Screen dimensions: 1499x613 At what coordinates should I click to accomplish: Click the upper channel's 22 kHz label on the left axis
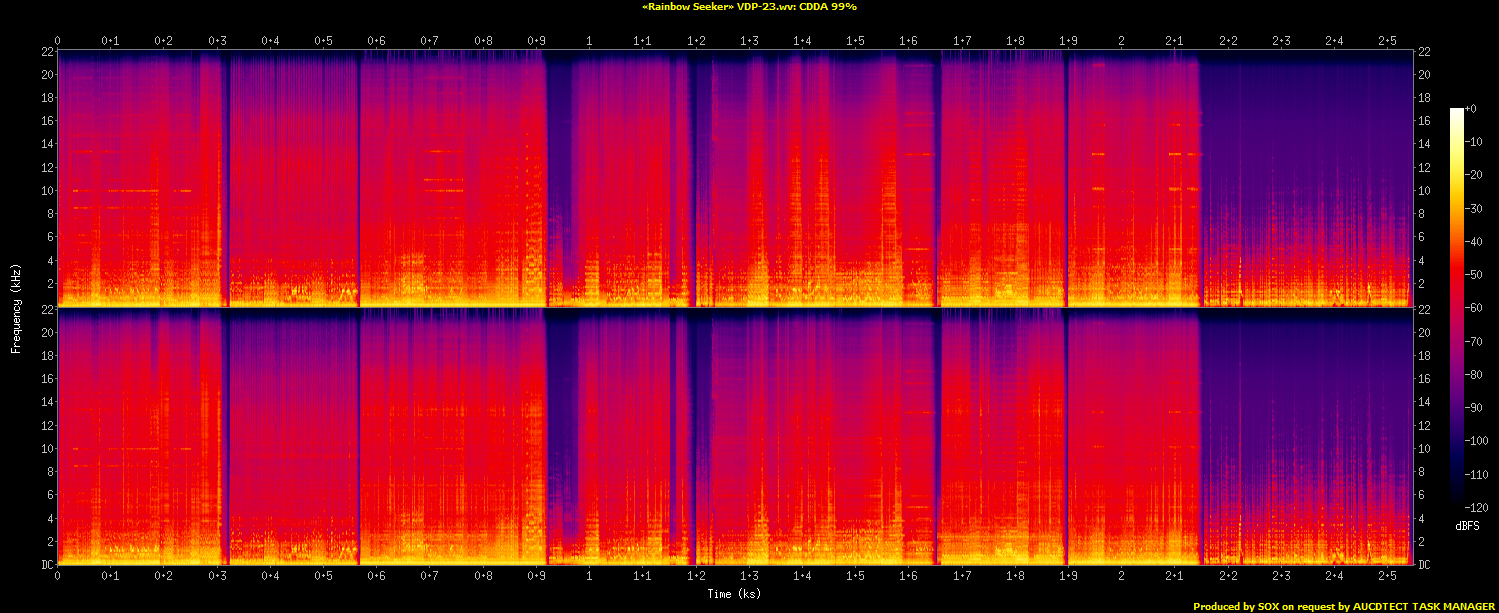point(46,52)
